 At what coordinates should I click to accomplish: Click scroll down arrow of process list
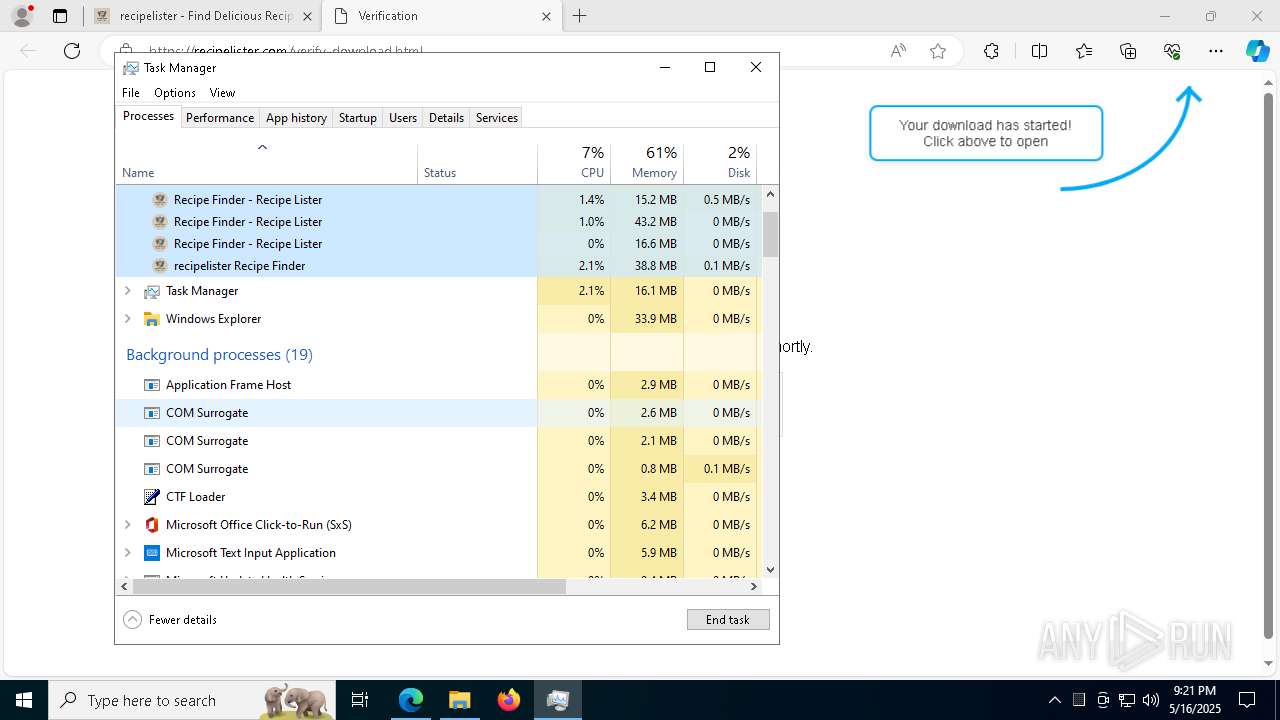[x=770, y=570]
